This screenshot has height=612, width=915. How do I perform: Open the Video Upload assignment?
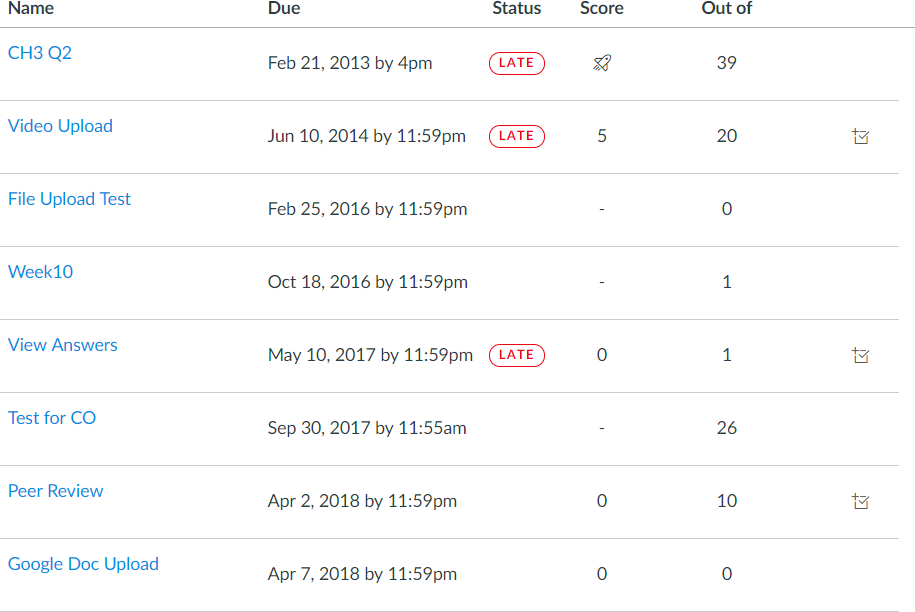[60, 126]
